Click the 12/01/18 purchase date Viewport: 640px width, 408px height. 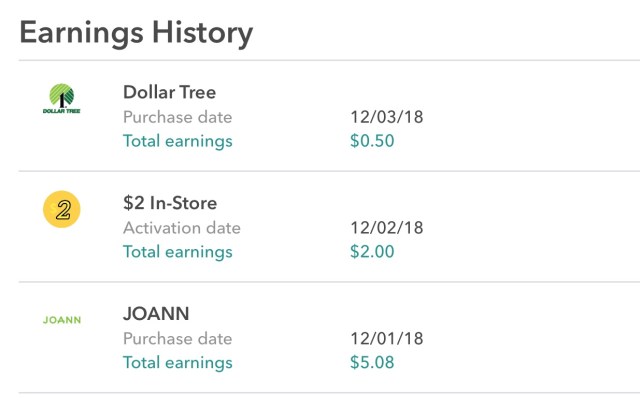click(387, 339)
